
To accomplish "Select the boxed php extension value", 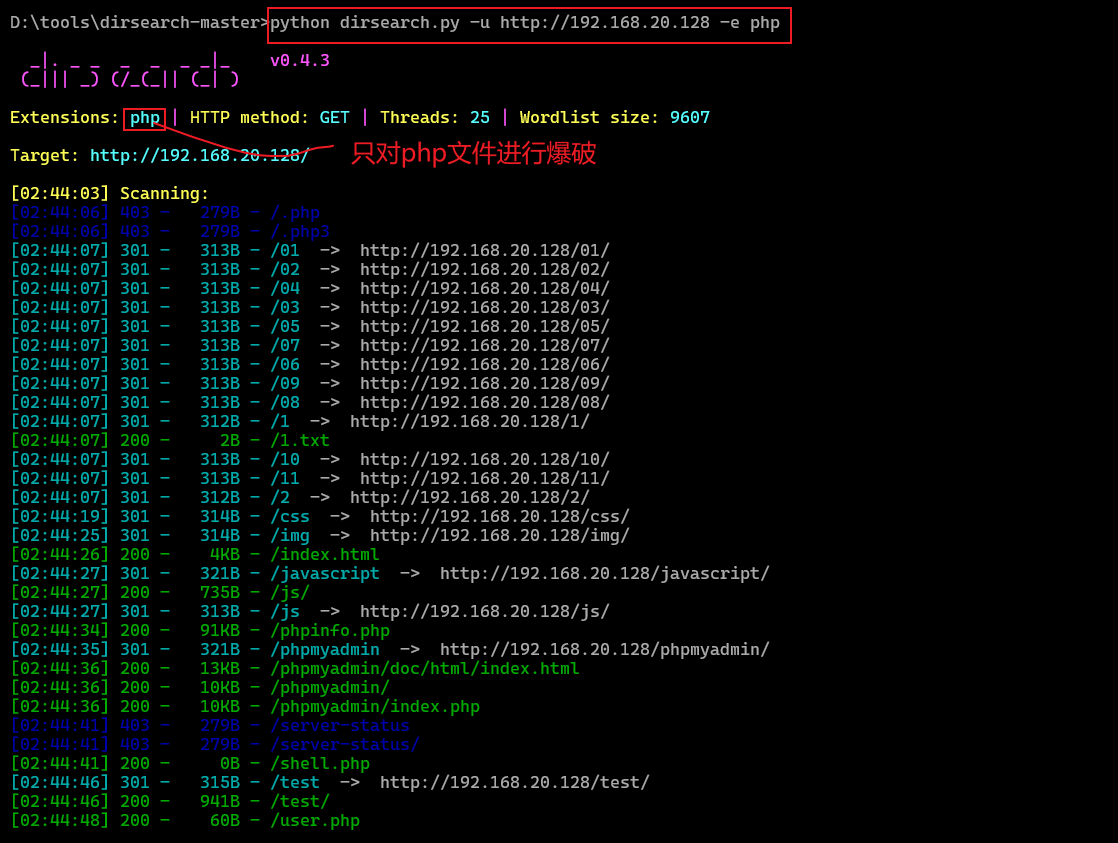I will point(145,118).
